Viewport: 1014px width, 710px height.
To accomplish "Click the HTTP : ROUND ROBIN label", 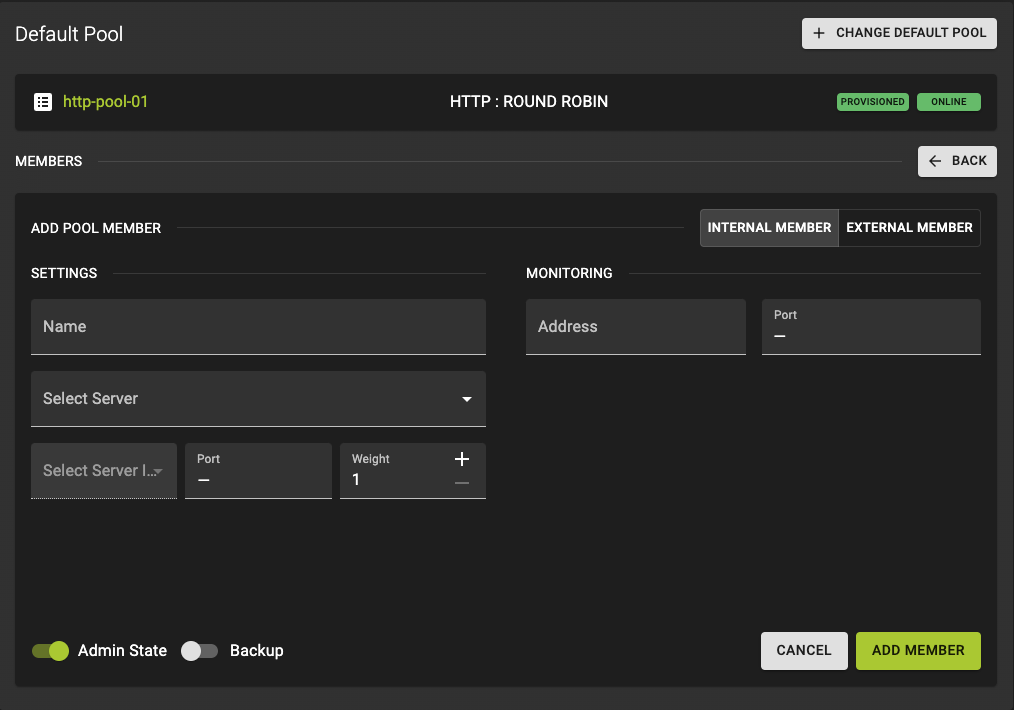I will tap(529, 102).
